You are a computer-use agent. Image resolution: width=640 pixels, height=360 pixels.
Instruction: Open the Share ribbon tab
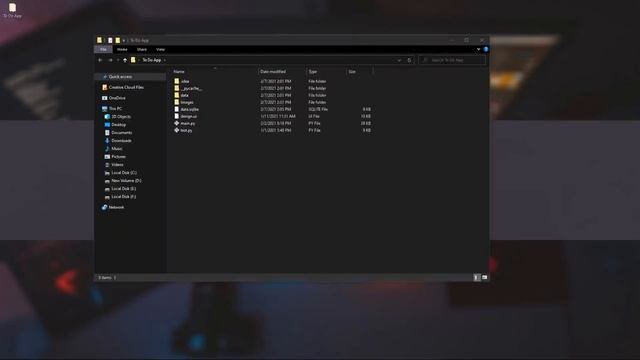tap(142, 49)
